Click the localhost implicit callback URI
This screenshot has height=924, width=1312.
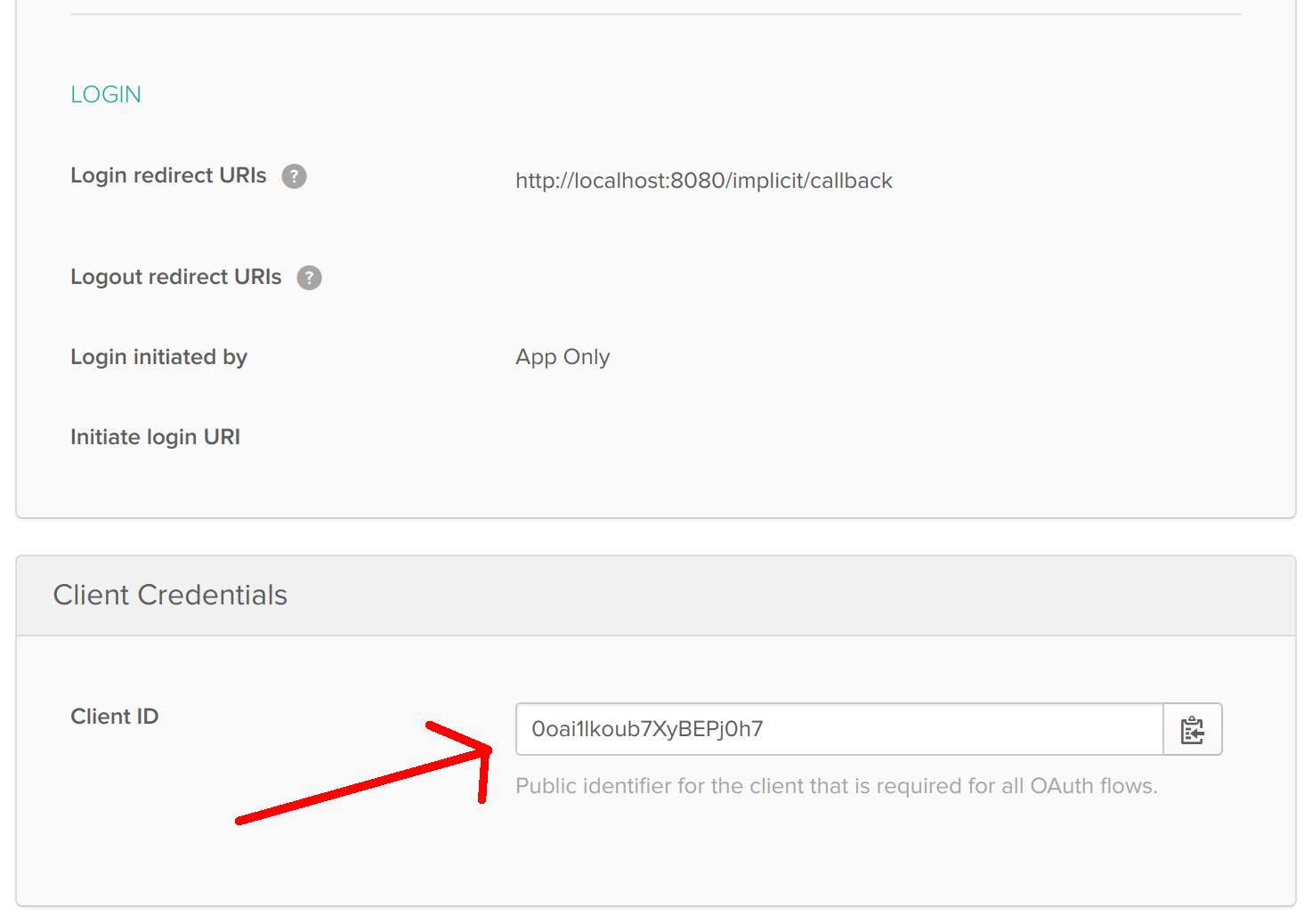click(x=703, y=181)
